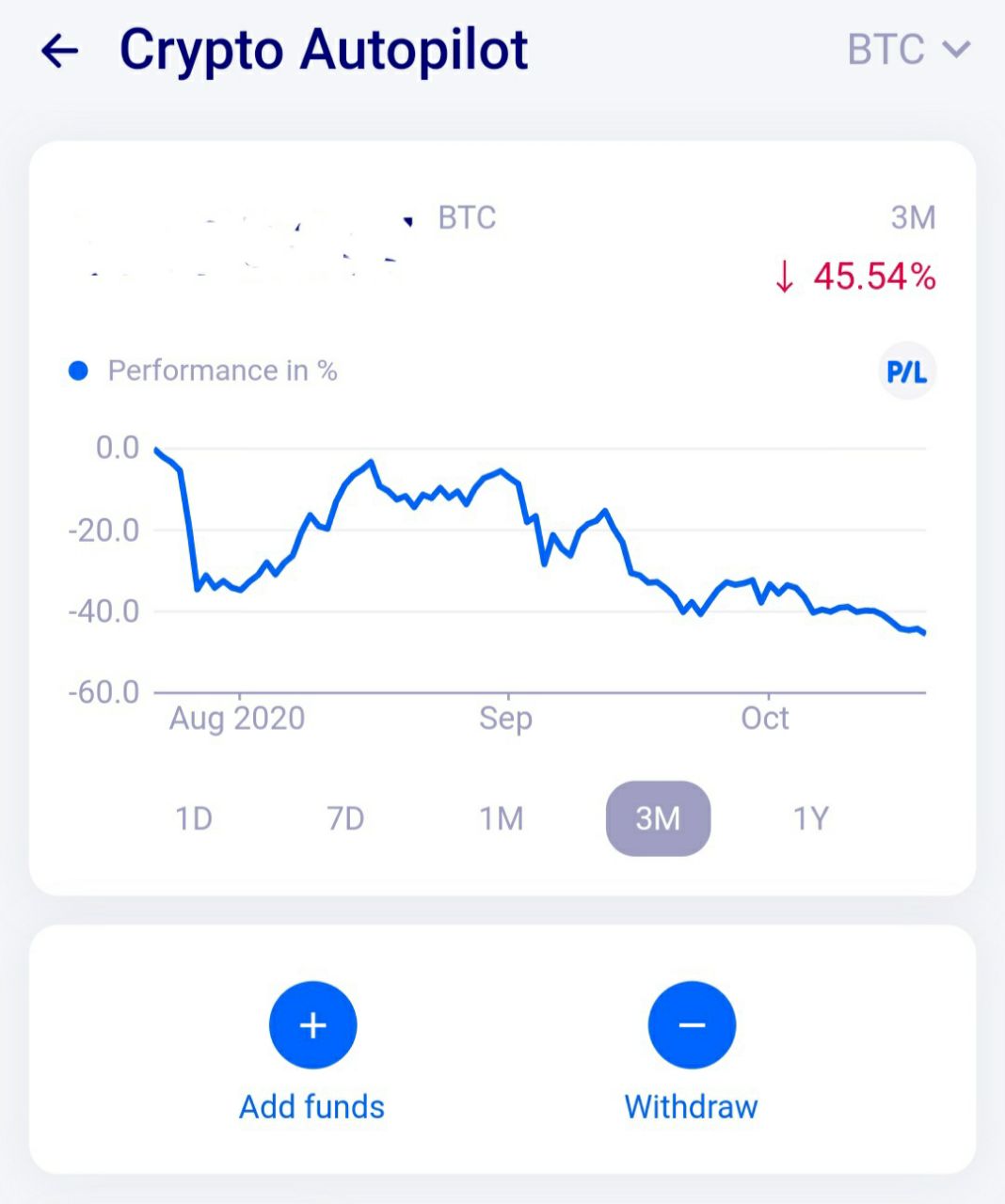Viewport: 1005px width, 1204px height.
Task: Tap the 45.54% loss value
Action: coord(874,277)
